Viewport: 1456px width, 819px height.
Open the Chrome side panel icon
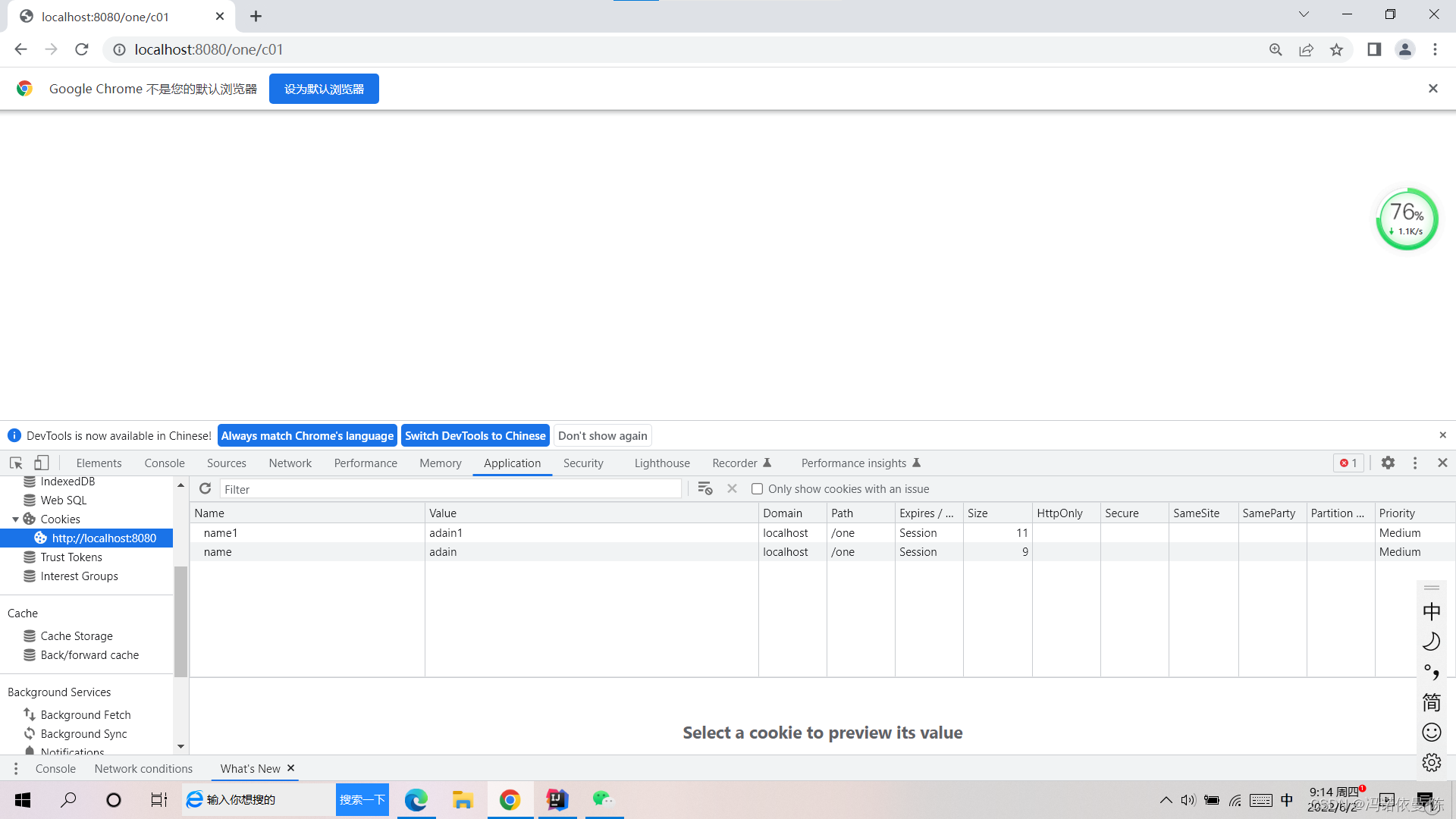1374,50
